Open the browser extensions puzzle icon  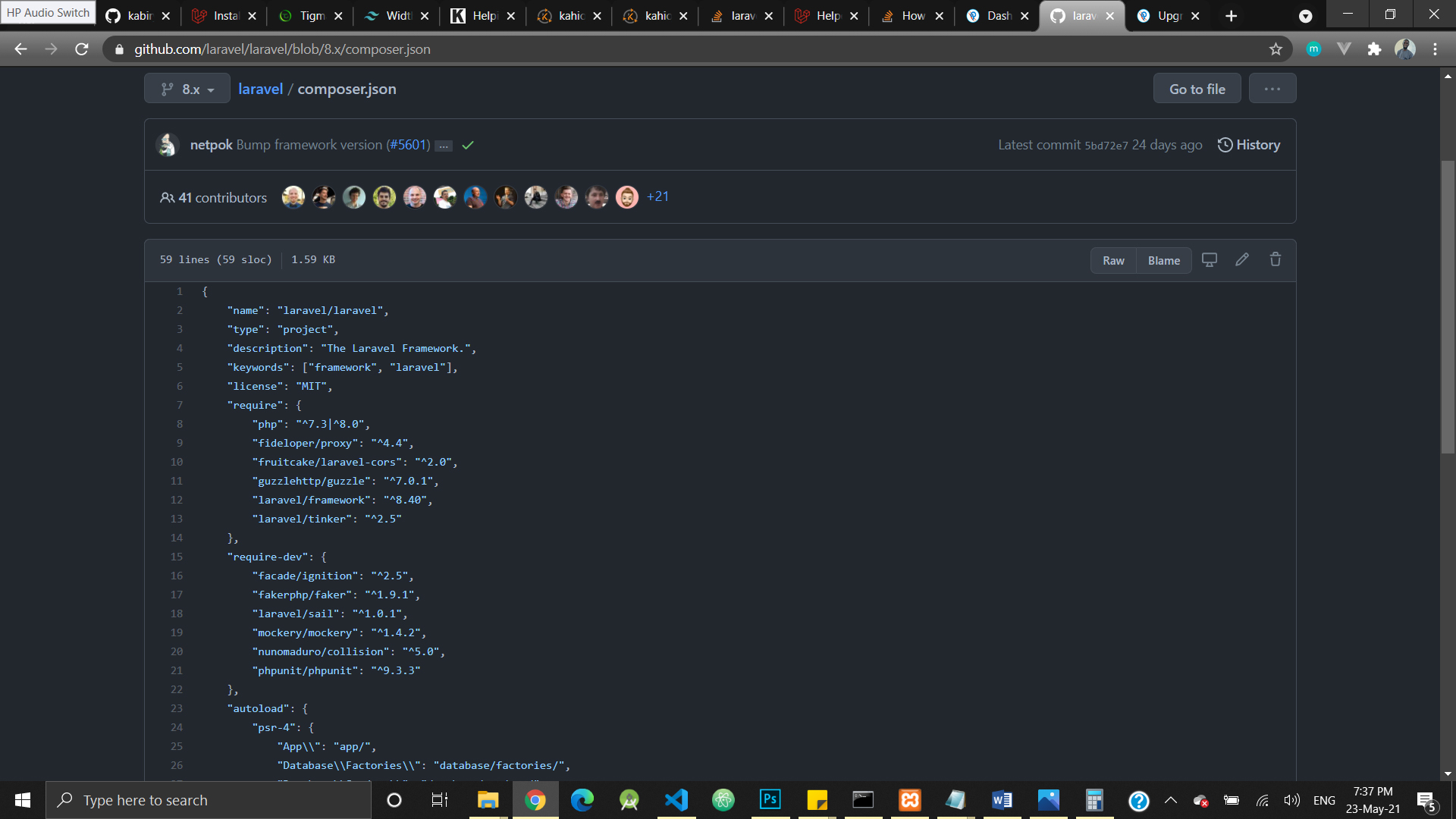coord(1374,49)
